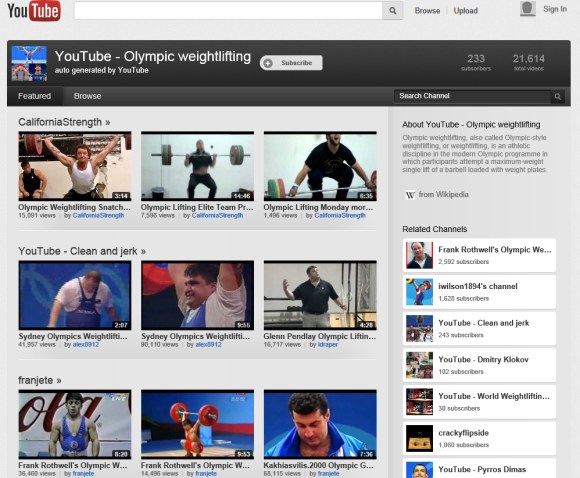The width and height of the screenshot is (580, 478).
Task: Open Glenn Pendlay Olympic Lifting video thumbnail
Action: [x=320, y=295]
